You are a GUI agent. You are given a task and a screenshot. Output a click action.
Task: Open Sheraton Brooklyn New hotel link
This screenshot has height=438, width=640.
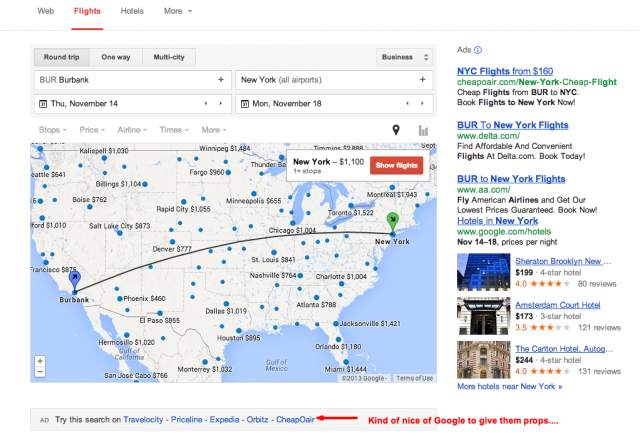coord(563,261)
